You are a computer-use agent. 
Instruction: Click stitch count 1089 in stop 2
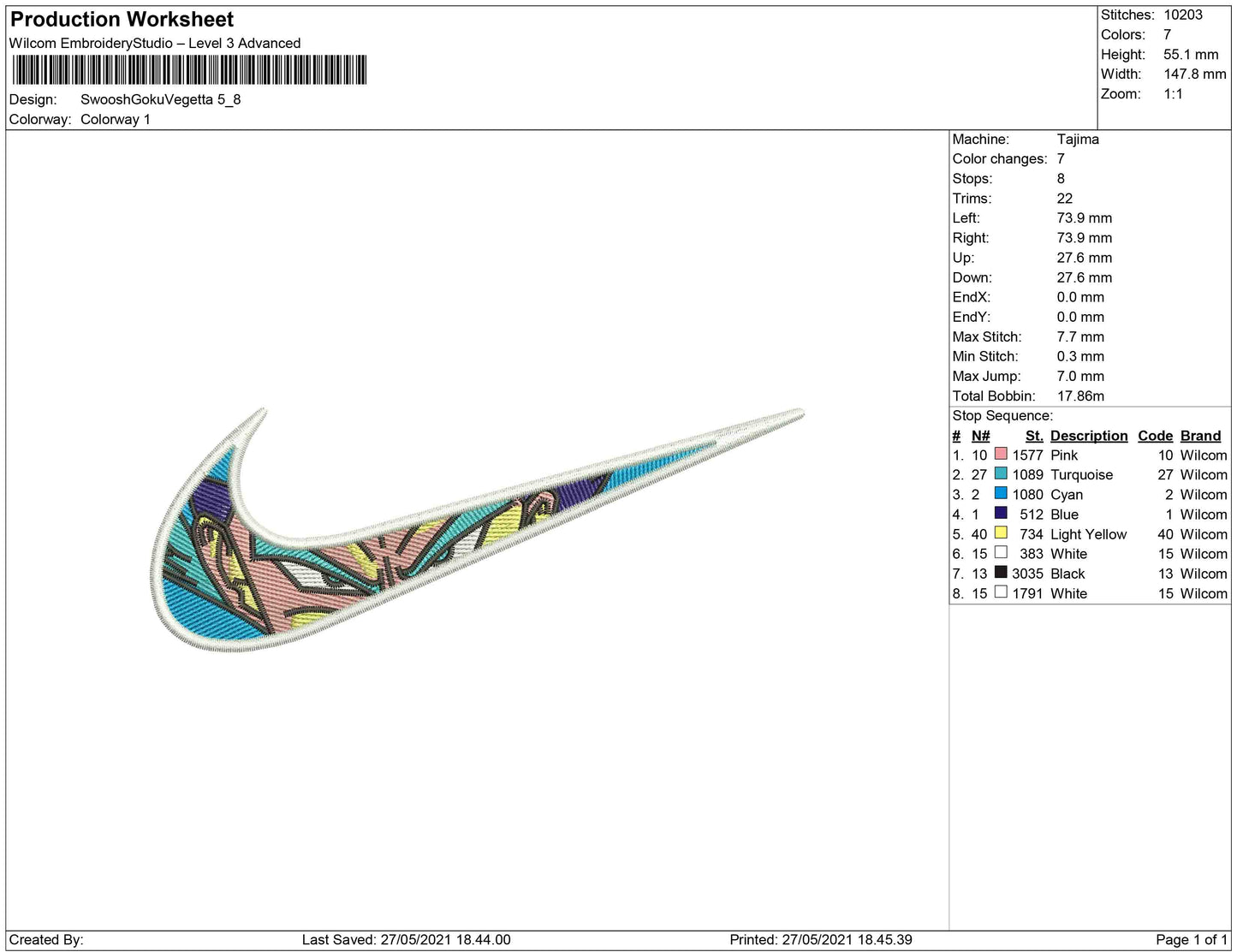point(1027,474)
